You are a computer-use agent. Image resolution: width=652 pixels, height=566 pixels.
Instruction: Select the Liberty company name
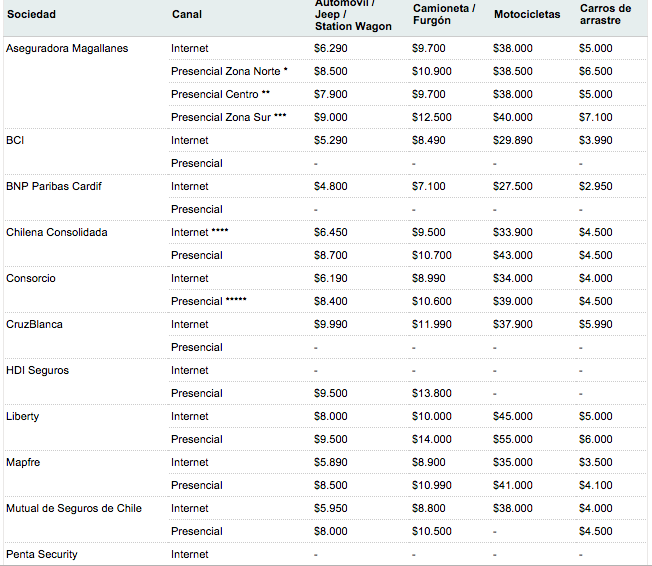point(22,416)
